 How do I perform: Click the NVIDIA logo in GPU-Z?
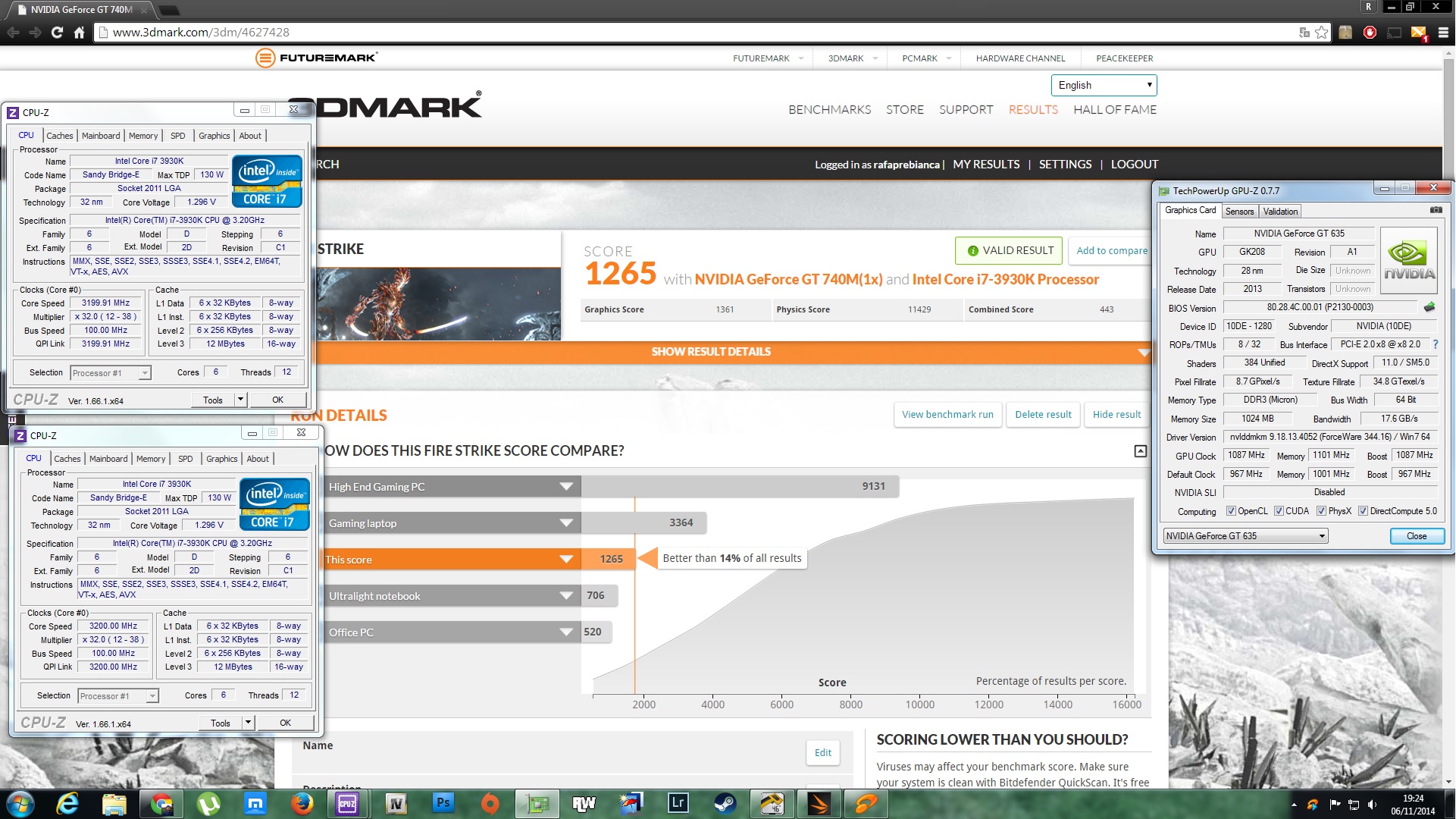tap(1410, 262)
